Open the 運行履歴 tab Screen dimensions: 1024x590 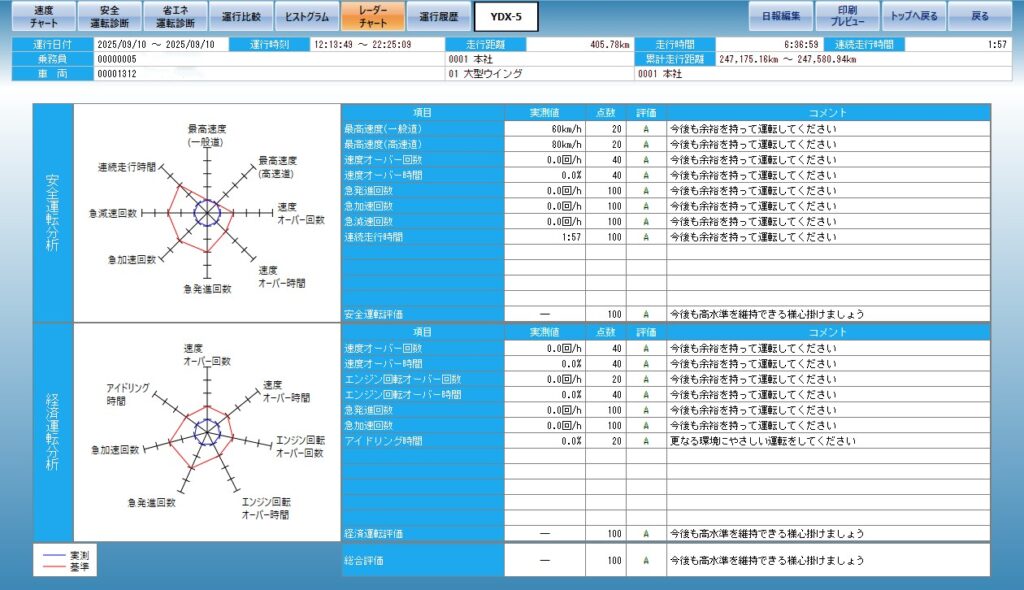438,16
